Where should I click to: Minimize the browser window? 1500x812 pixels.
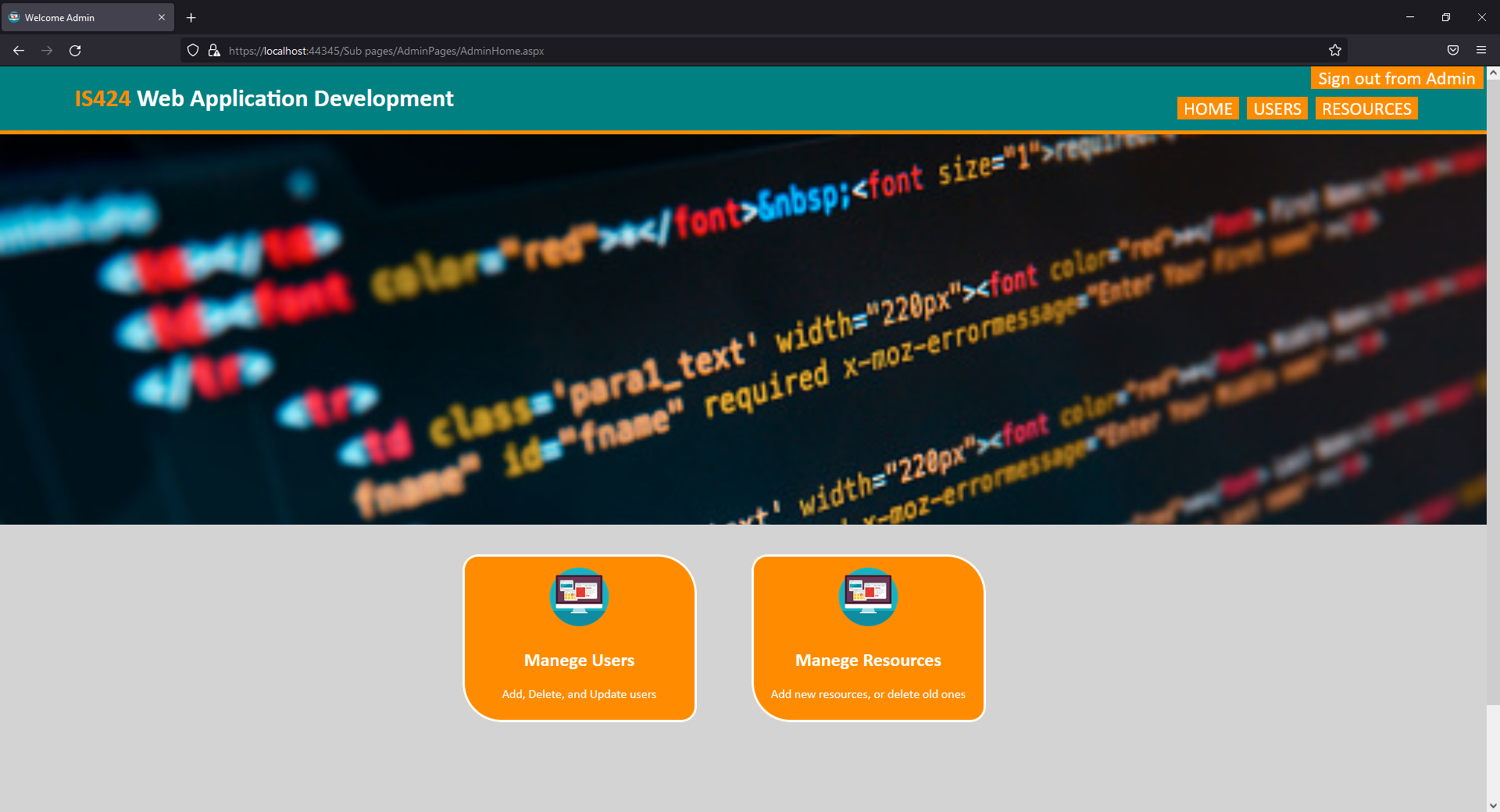1410,17
